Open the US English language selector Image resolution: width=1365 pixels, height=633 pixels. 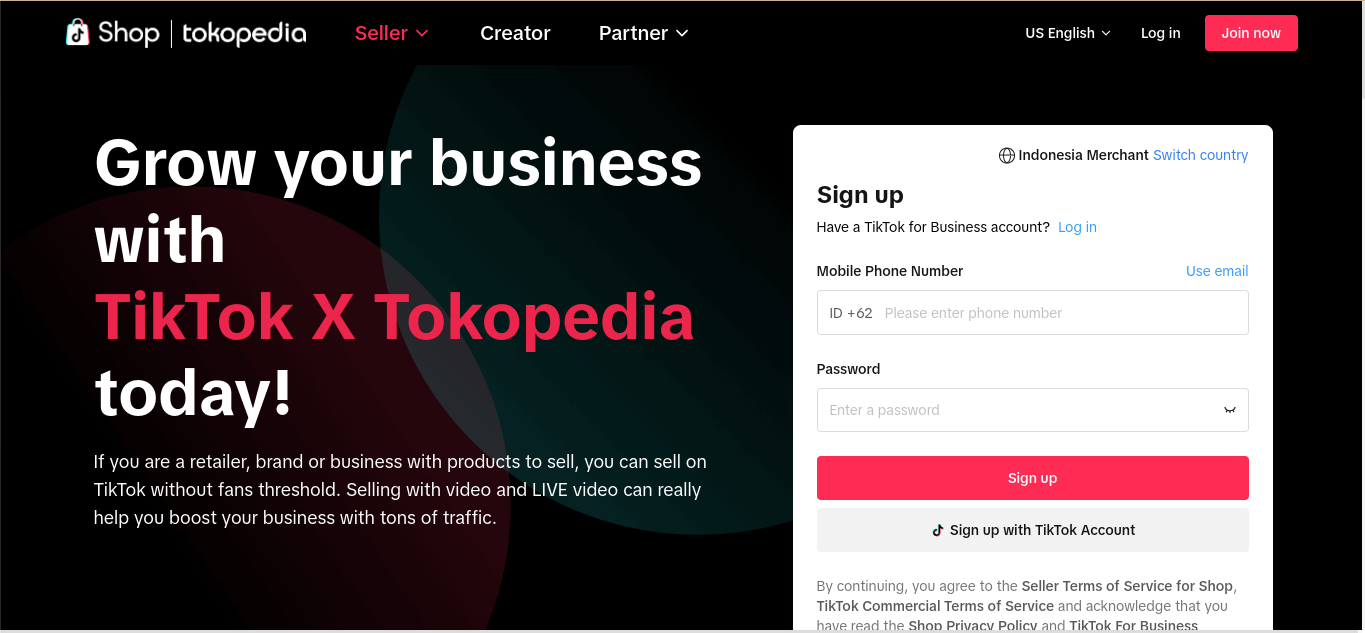pos(1068,33)
